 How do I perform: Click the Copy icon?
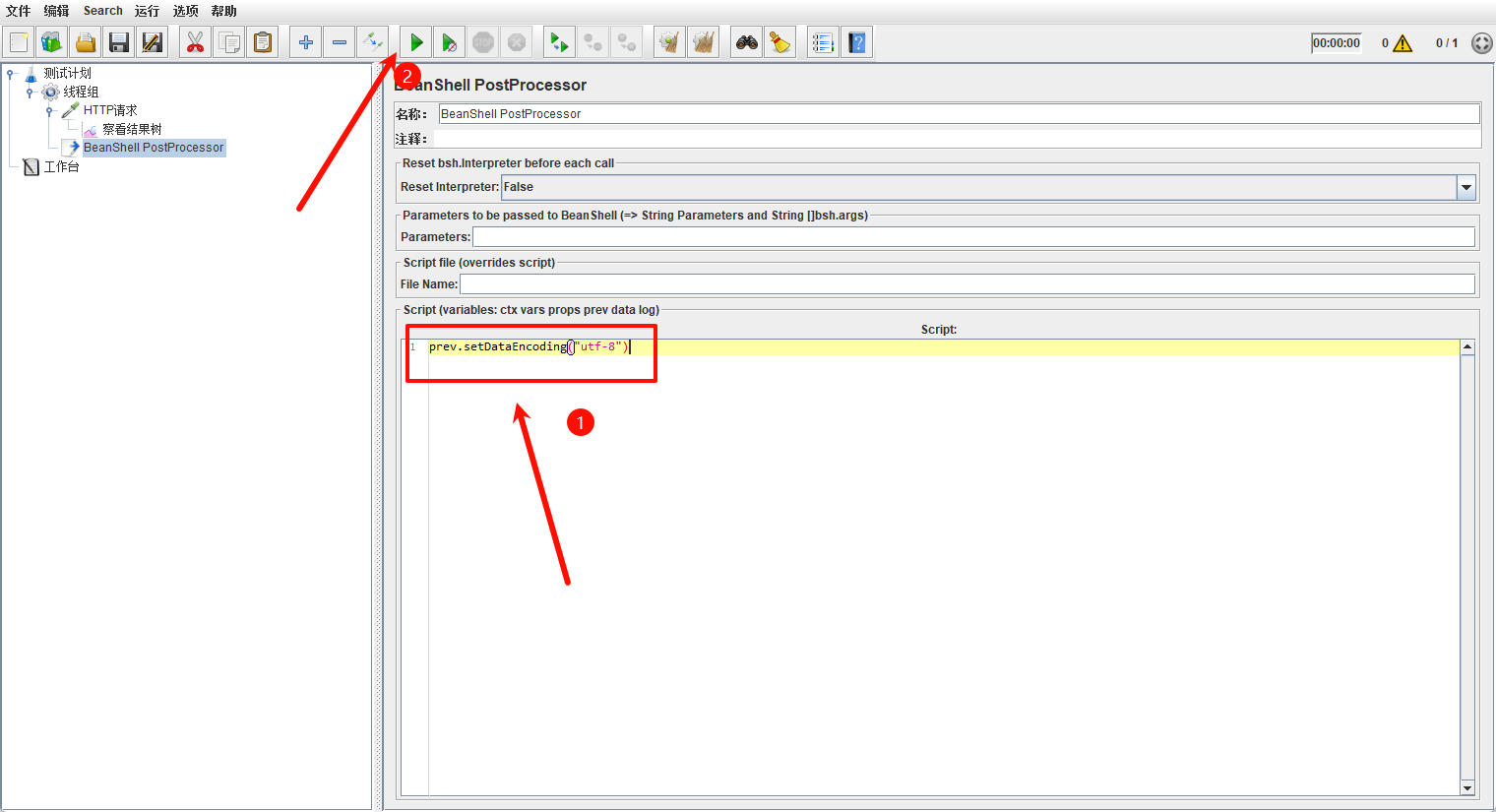click(x=229, y=42)
